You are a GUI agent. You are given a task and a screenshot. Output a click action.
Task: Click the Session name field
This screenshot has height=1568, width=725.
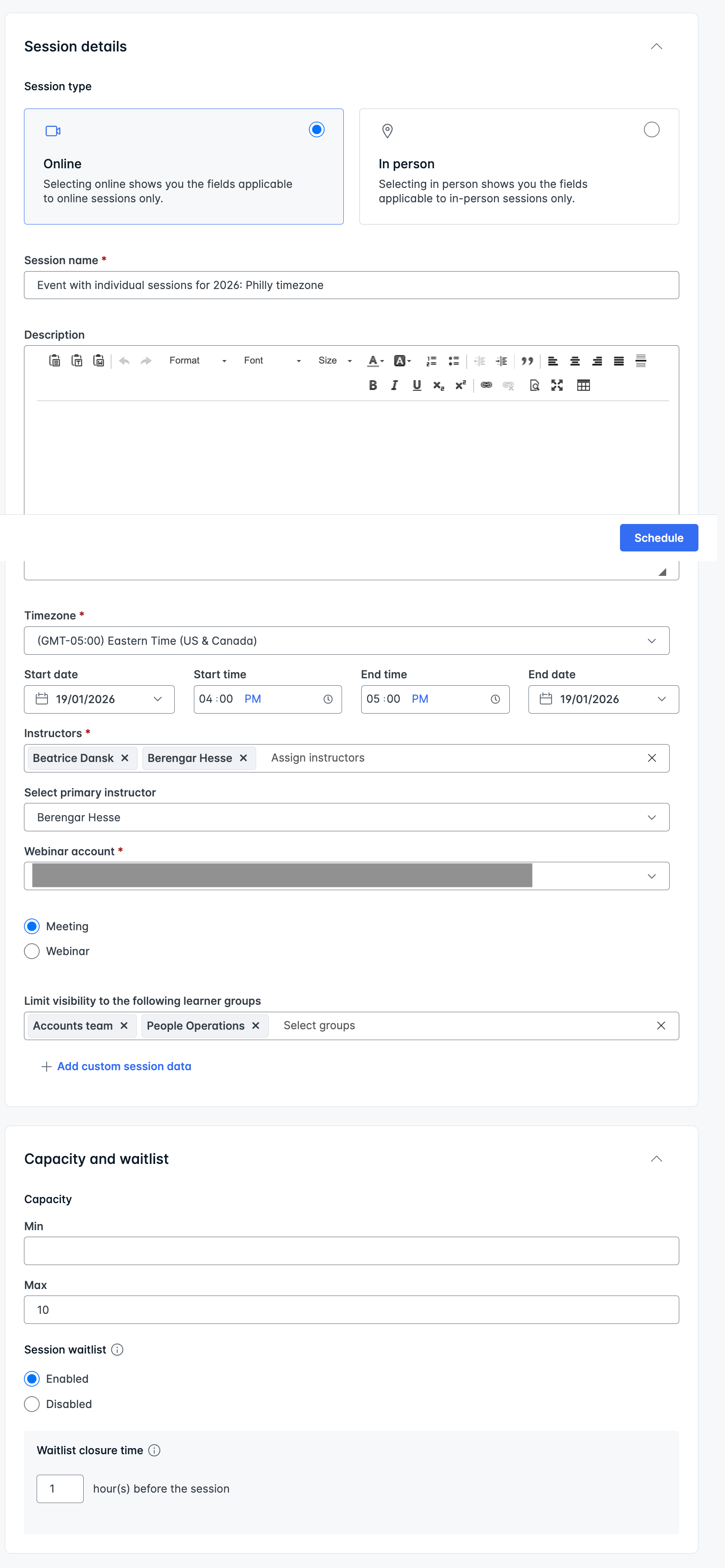click(x=352, y=286)
